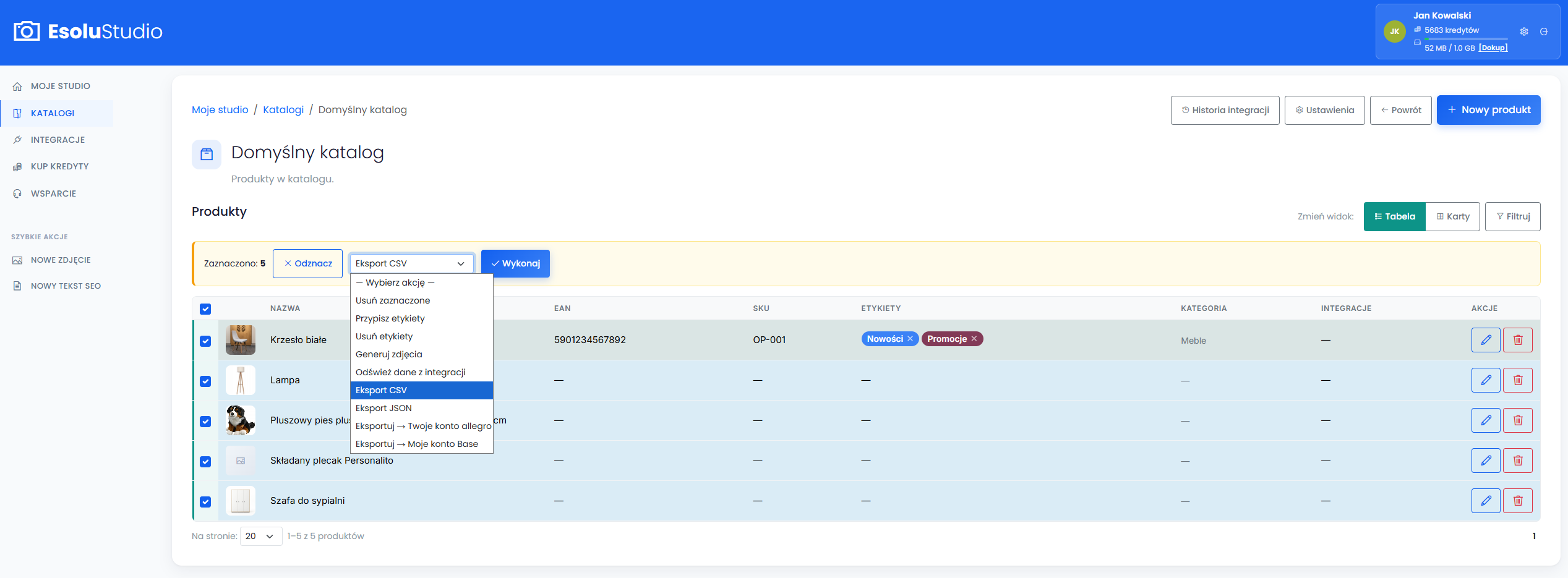This screenshot has width=1568, height=578.
Task: Click the logout icon in header
Action: click(x=1544, y=32)
